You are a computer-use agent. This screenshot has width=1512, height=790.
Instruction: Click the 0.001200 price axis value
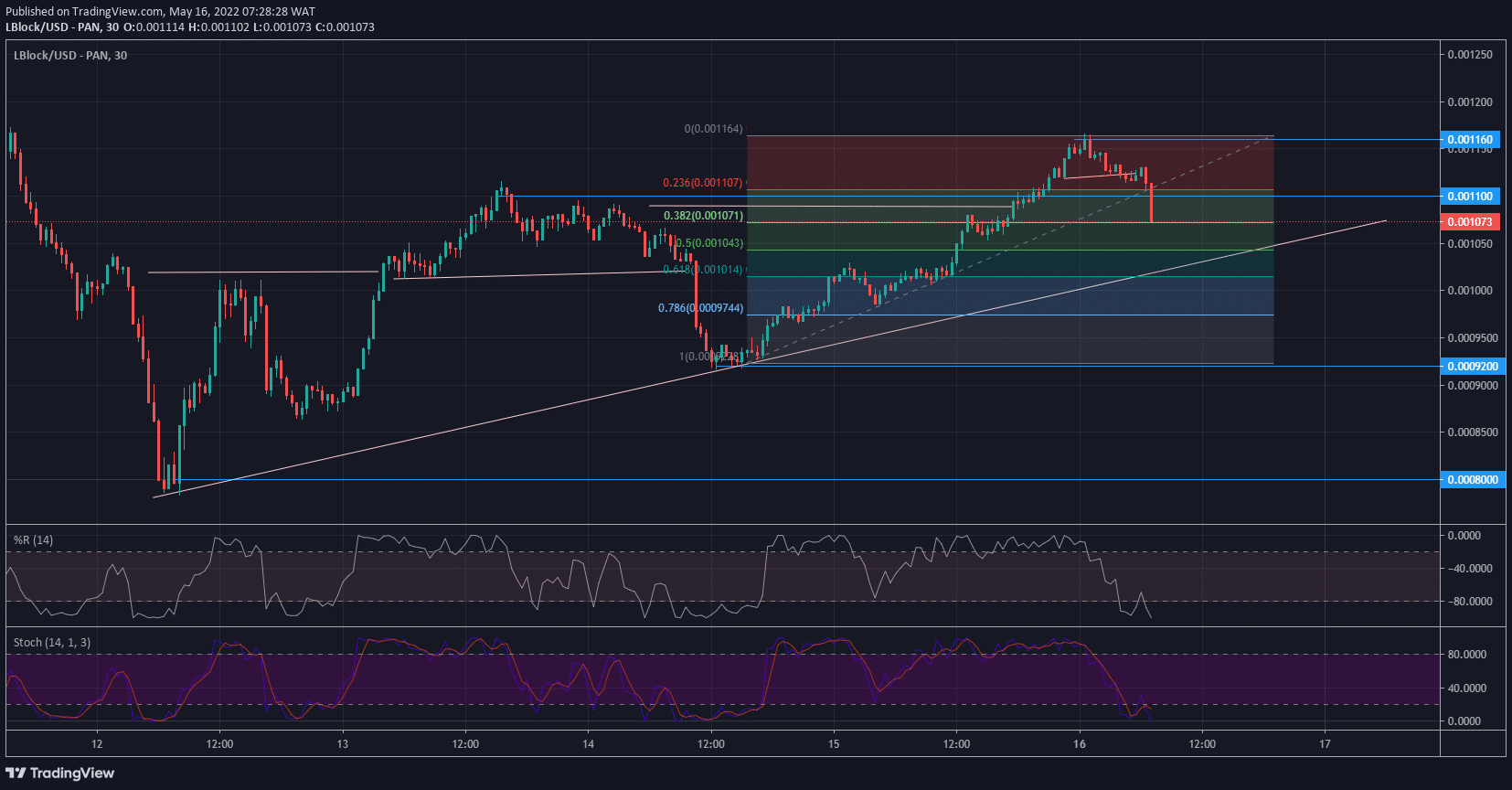pos(1470,102)
